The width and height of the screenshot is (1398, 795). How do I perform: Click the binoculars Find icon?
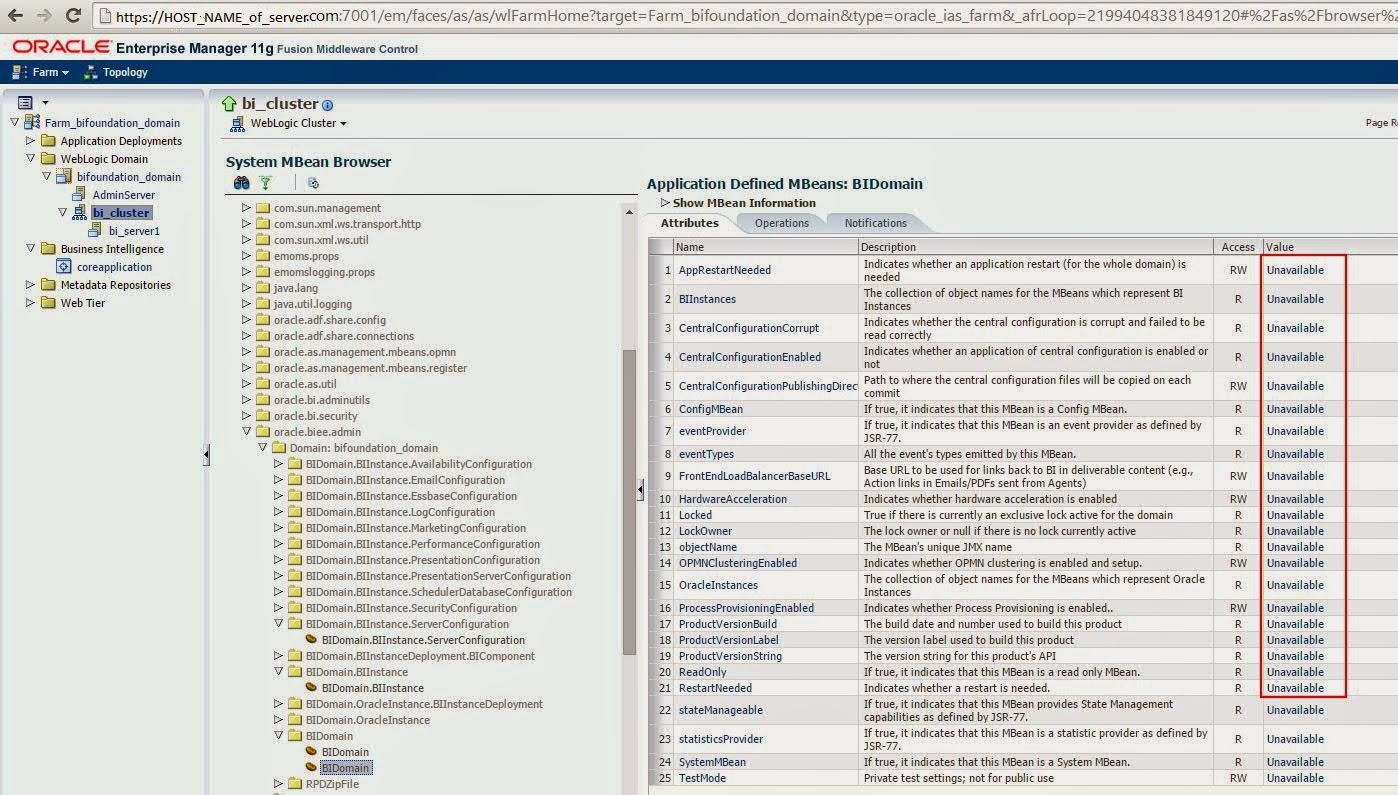point(241,183)
